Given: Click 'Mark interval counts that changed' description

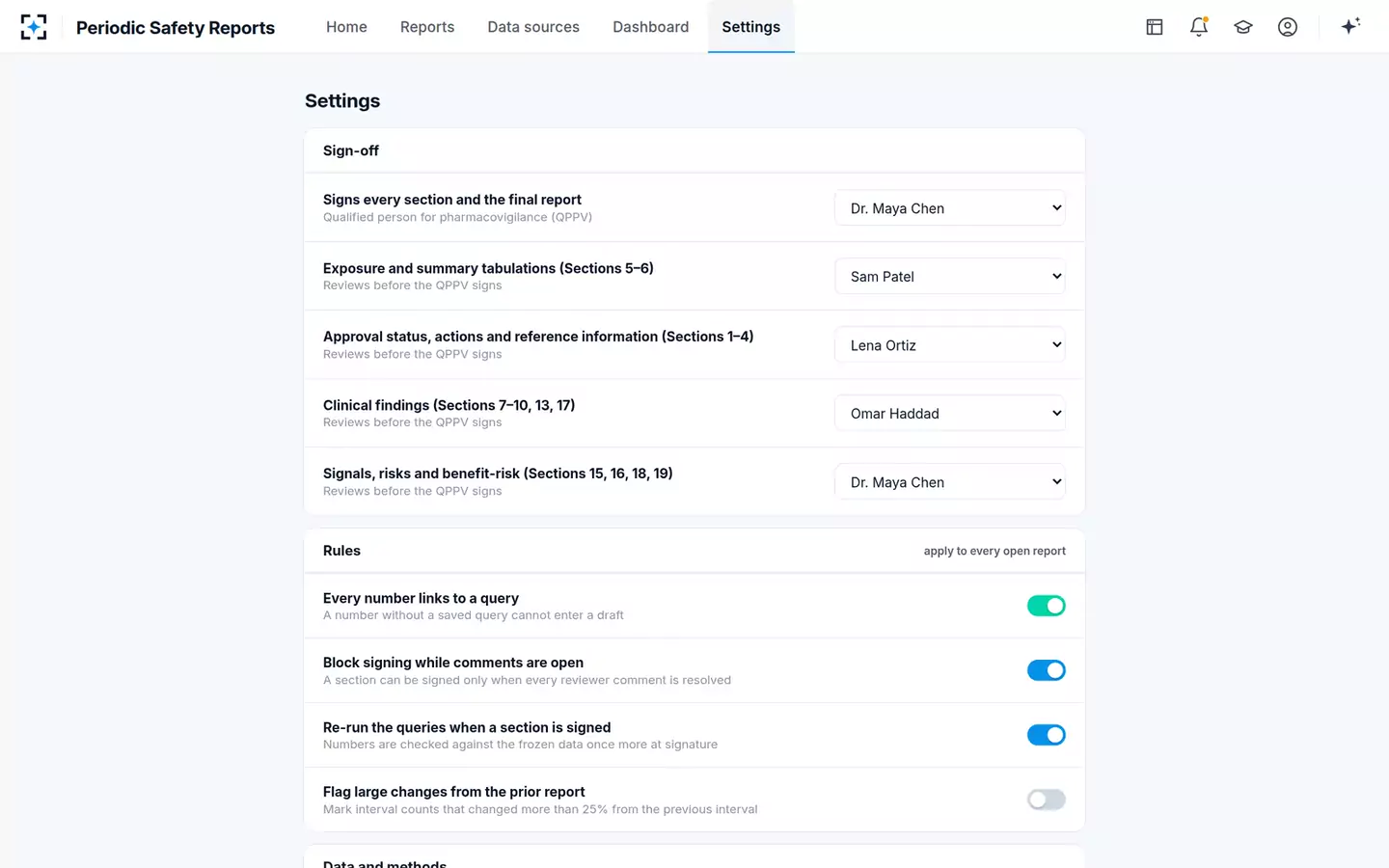Looking at the screenshot, I should coord(540,809).
